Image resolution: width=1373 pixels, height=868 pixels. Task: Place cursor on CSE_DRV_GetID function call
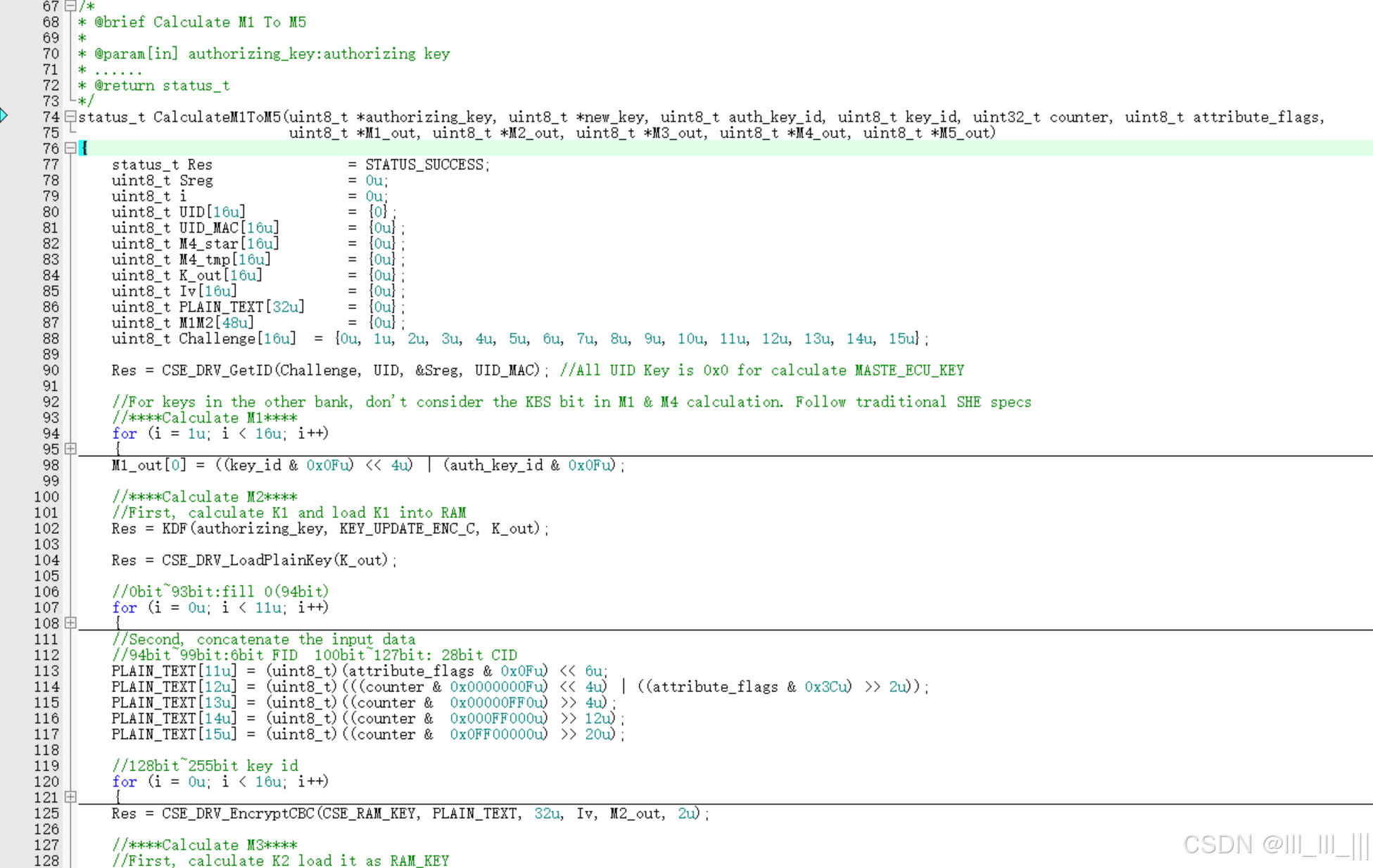(218, 370)
